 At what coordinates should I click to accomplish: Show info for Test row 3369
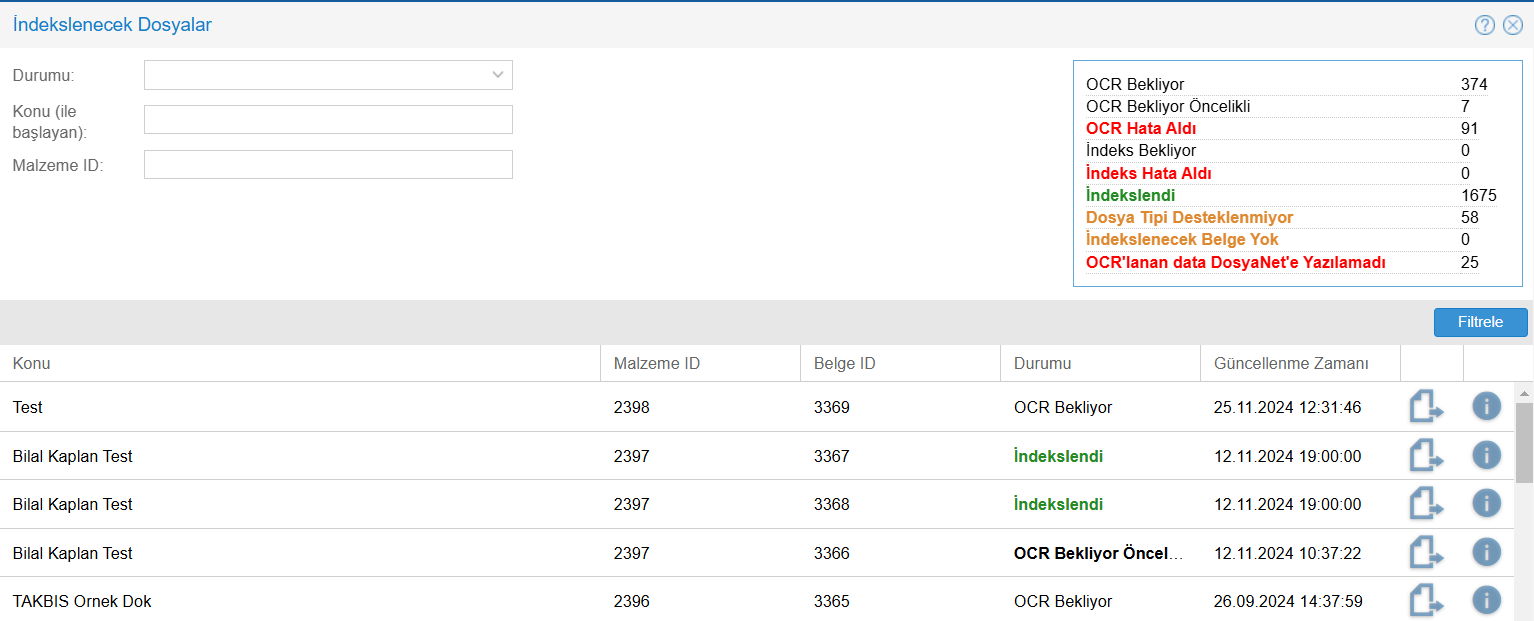click(1486, 406)
